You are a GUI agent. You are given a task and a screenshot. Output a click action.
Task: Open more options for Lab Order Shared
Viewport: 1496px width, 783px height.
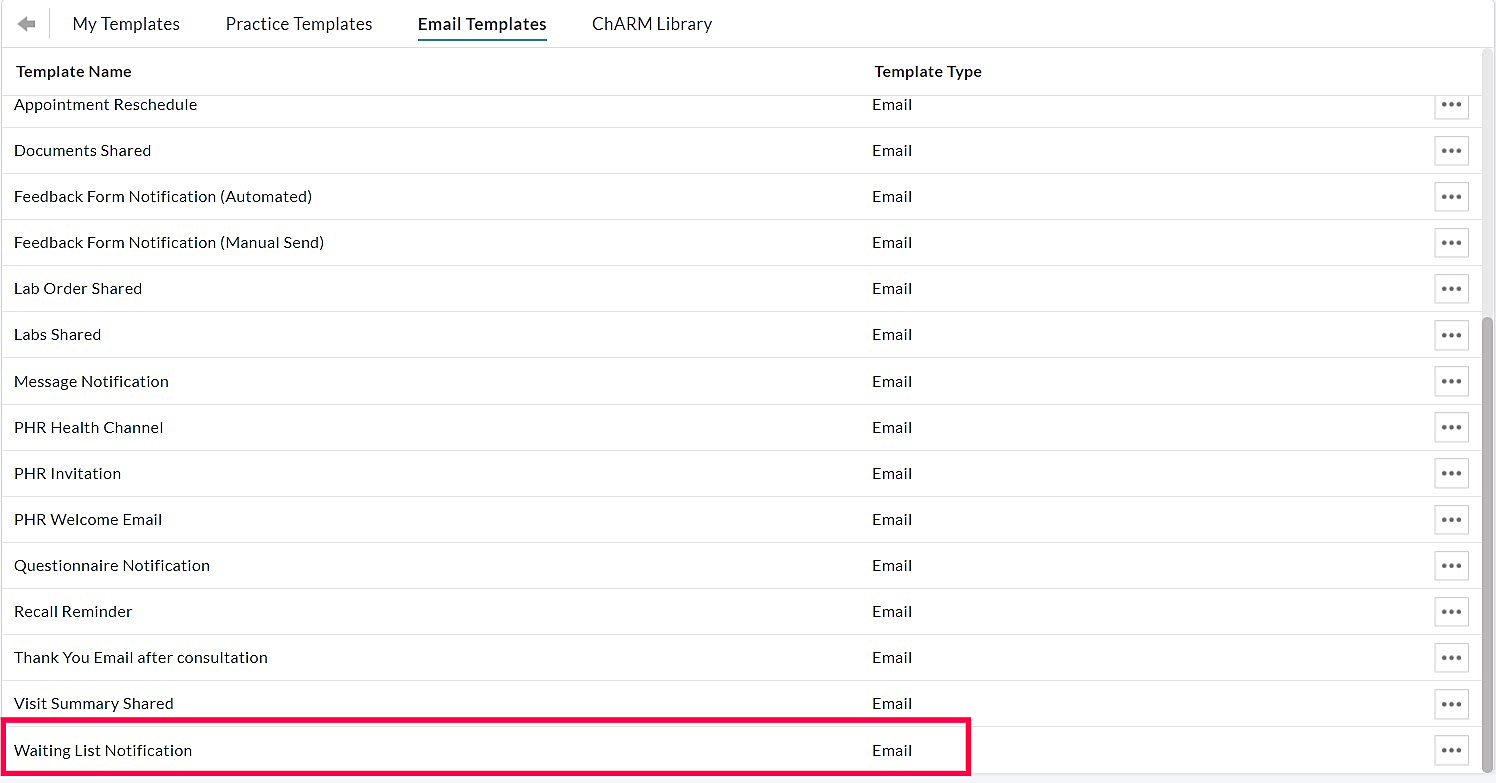point(1451,289)
